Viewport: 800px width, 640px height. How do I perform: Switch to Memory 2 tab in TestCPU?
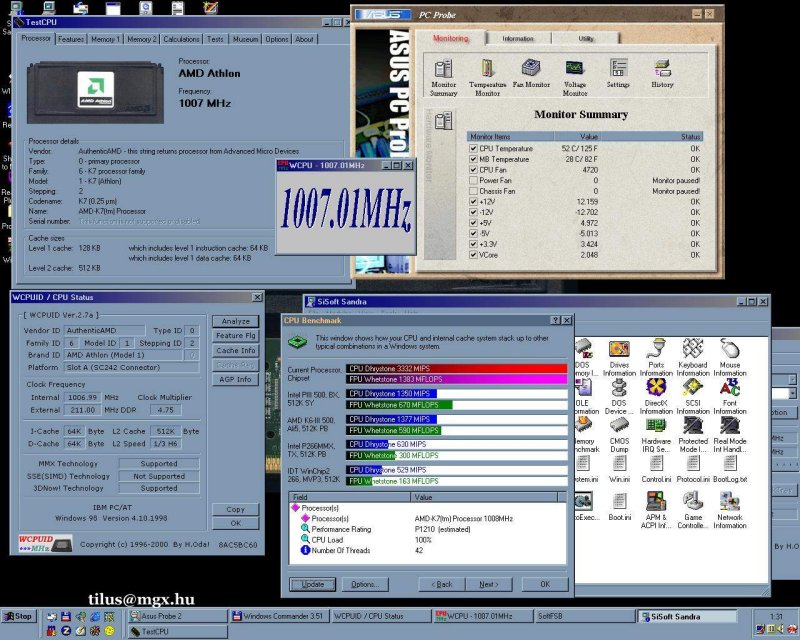(142, 39)
